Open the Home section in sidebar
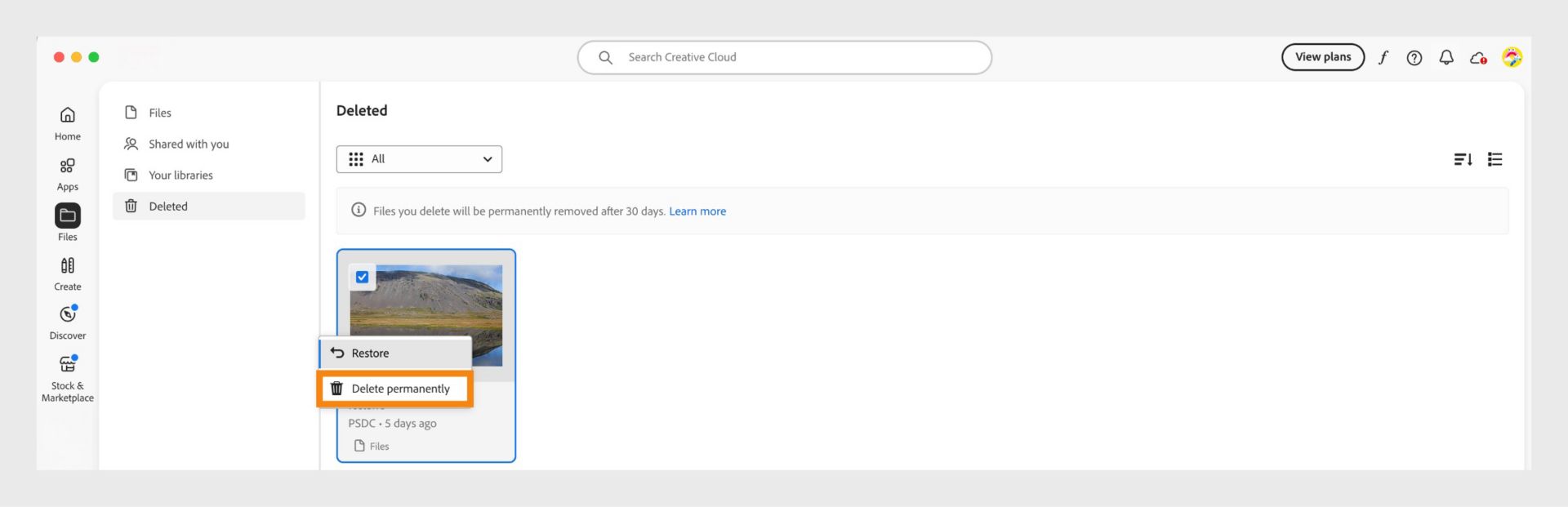Image resolution: width=1568 pixels, height=507 pixels. [x=68, y=122]
